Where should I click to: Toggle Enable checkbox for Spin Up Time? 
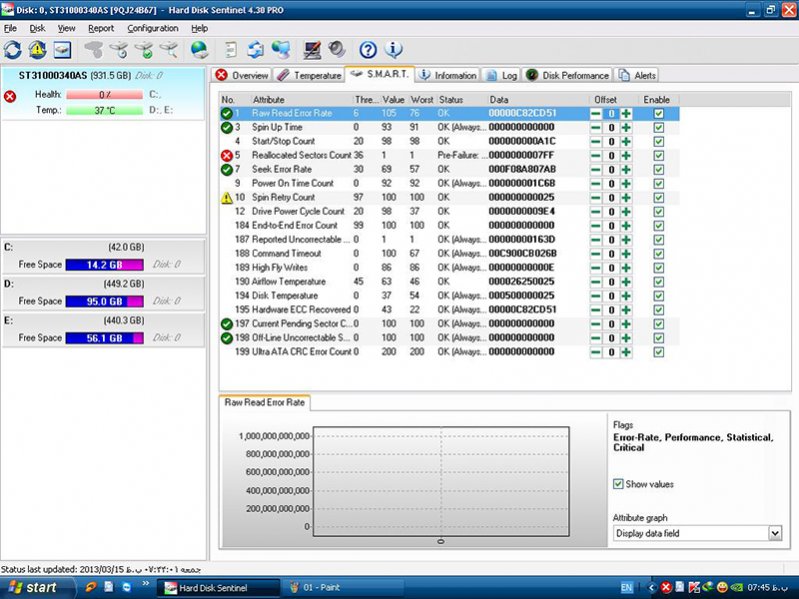click(x=658, y=128)
